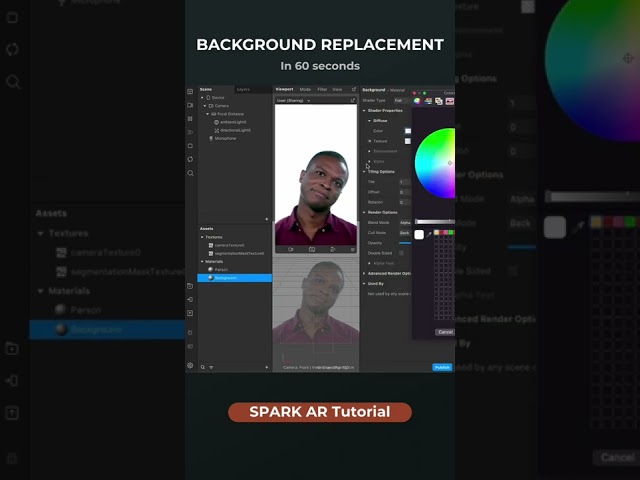Select the Viewport tab
Viewport: 640px width, 480px height.
coord(284,89)
